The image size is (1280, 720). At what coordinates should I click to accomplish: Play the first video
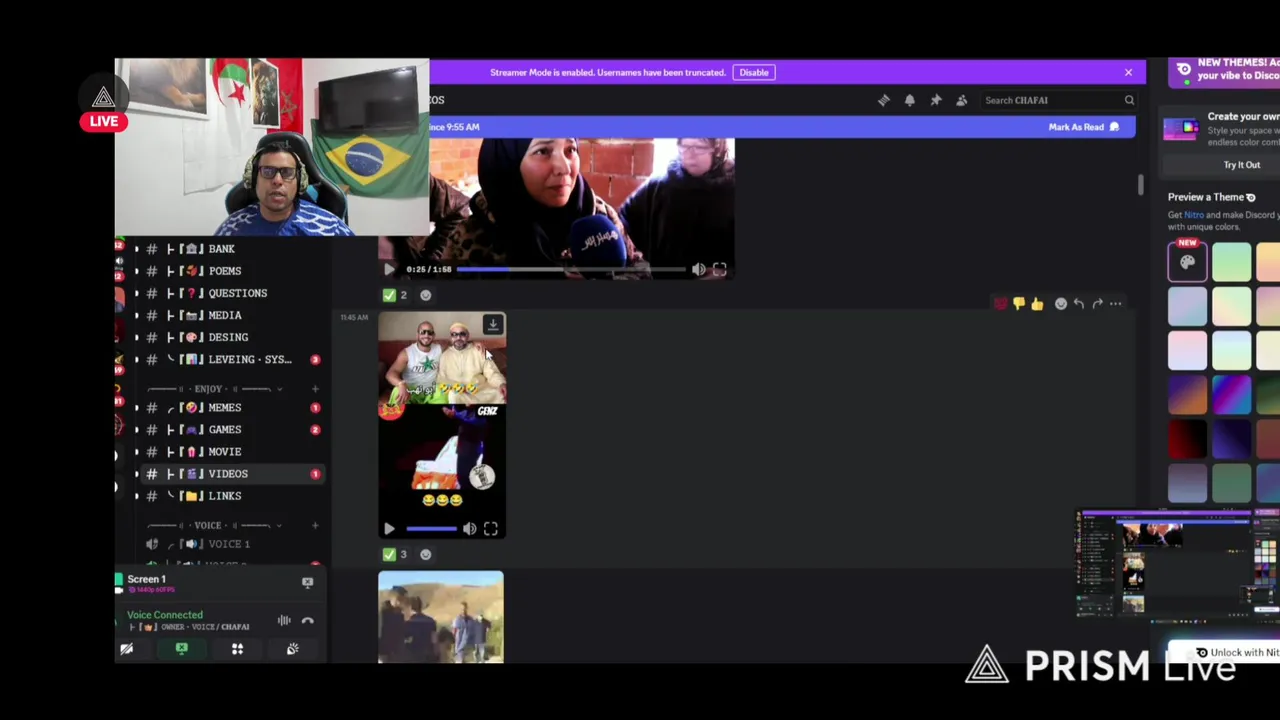click(x=389, y=269)
